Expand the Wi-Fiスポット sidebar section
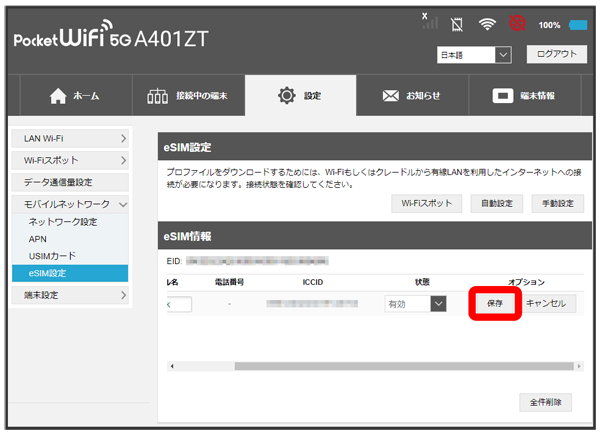 (x=75, y=160)
